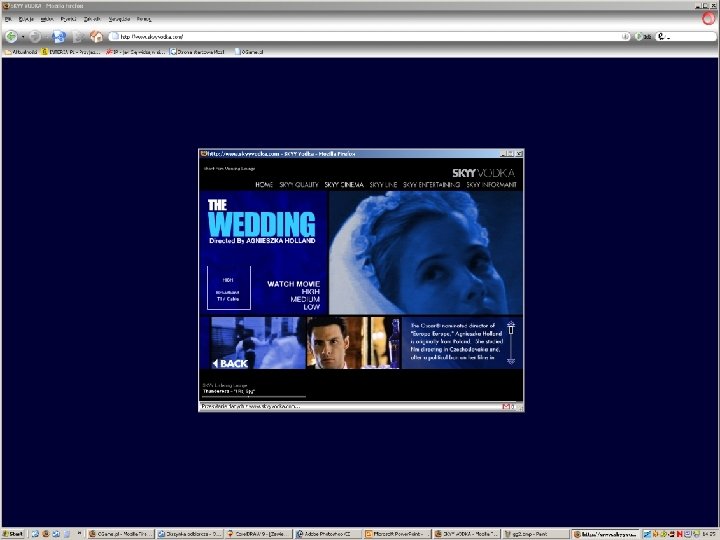Expand the quick launch overflow chevron
The height and width of the screenshot is (540, 720).
click(79, 533)
